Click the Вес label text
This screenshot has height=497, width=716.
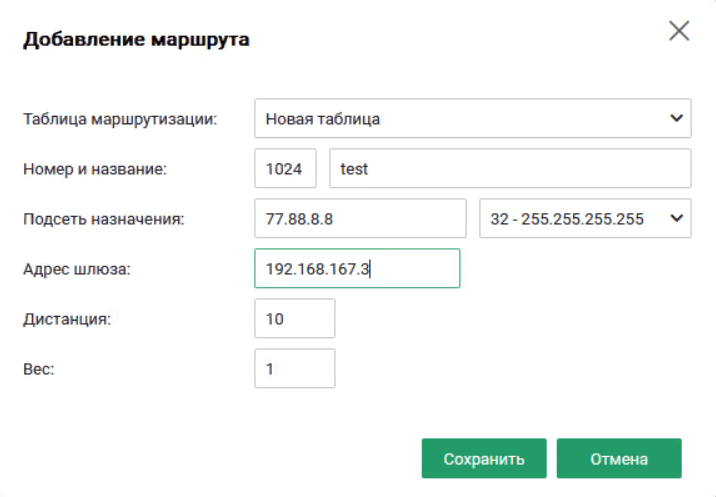tap(37, 369)
